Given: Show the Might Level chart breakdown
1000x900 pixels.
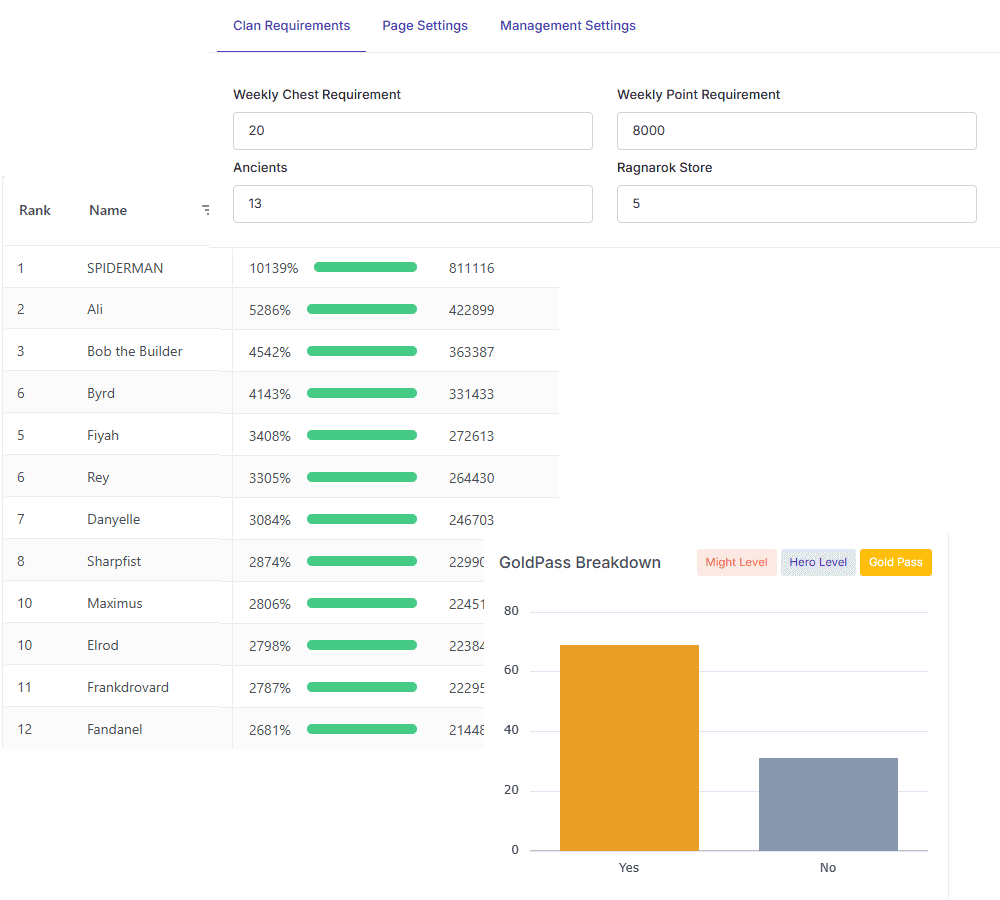Looking at the screenshot, I should (x=737, y=563).
